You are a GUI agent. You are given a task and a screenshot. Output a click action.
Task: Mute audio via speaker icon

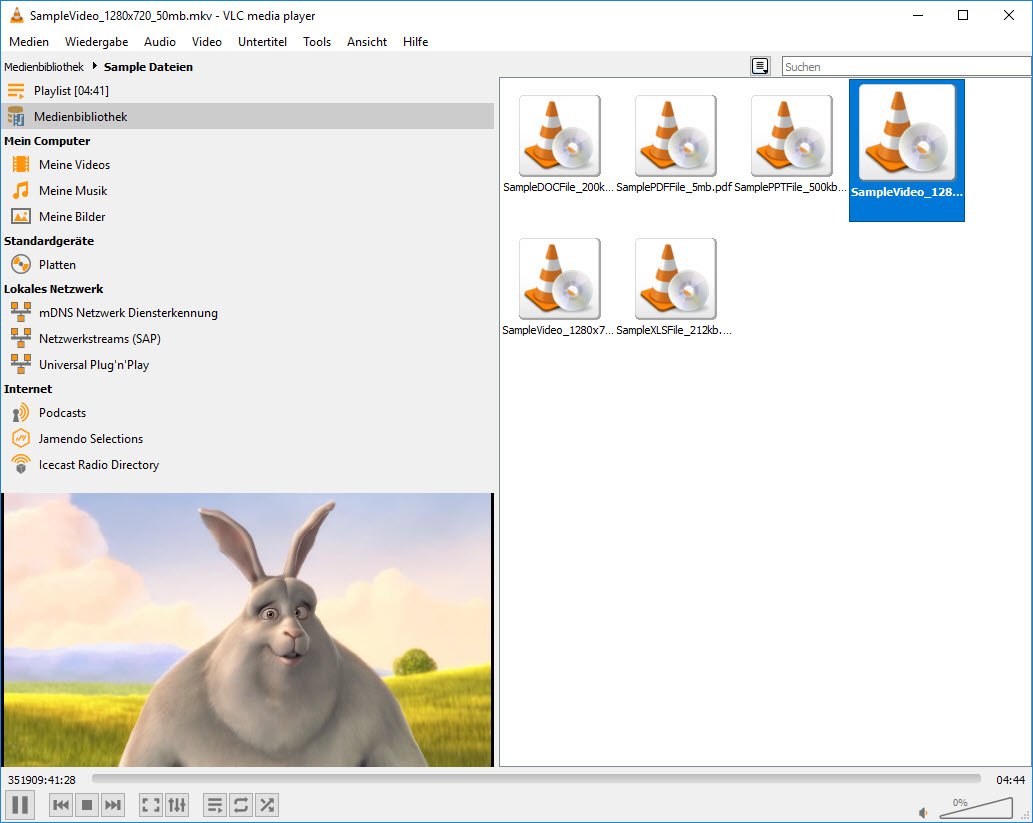click(x=924, y=812)
